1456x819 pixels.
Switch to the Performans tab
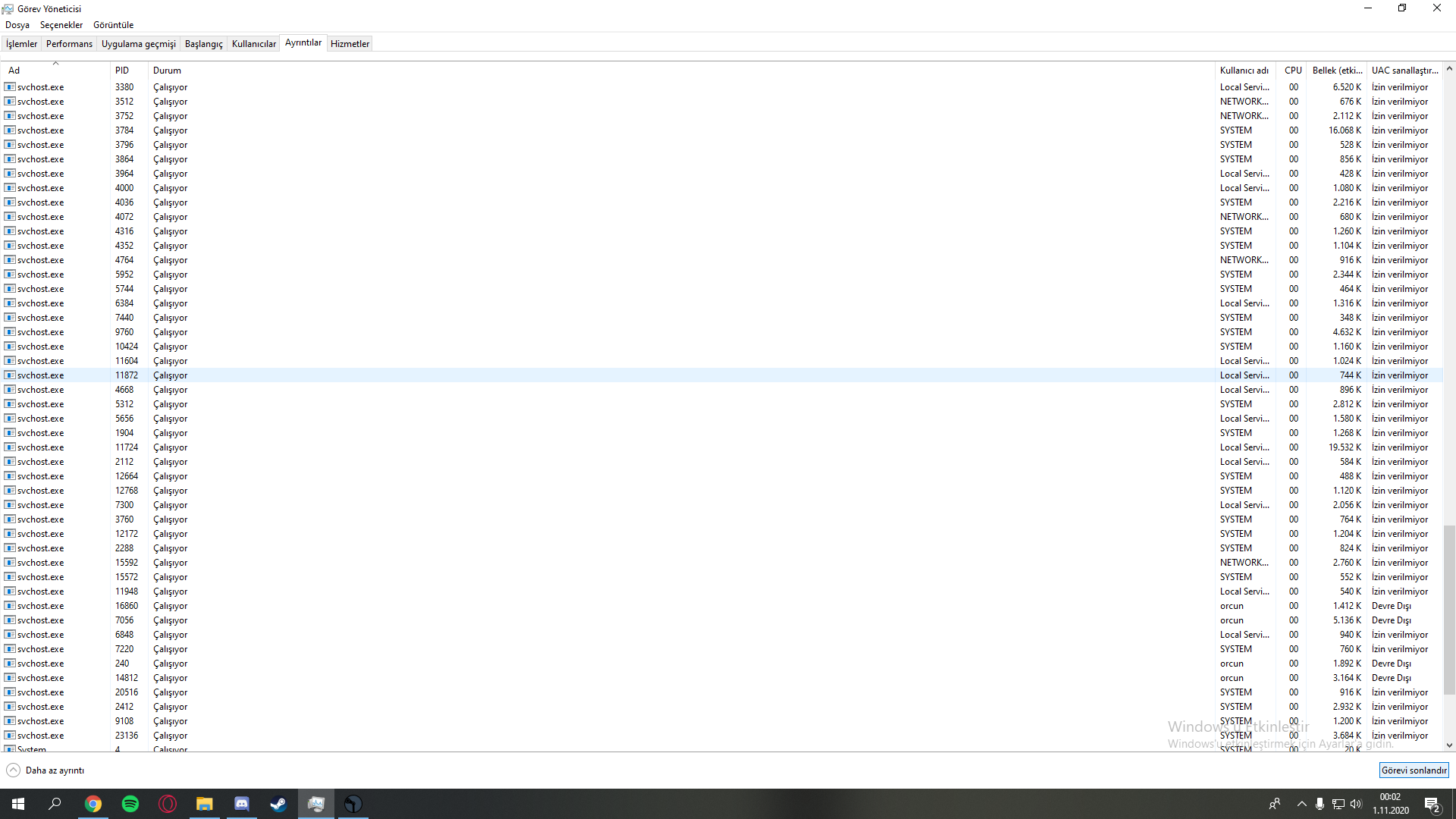click(x=69, y=44)
